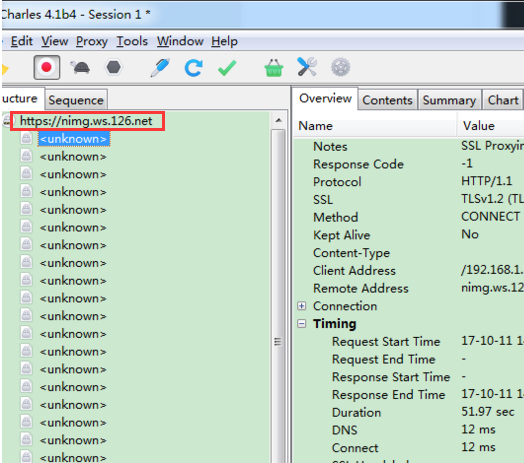
Task: Select the Contents tab
Action: coord(387,100)
